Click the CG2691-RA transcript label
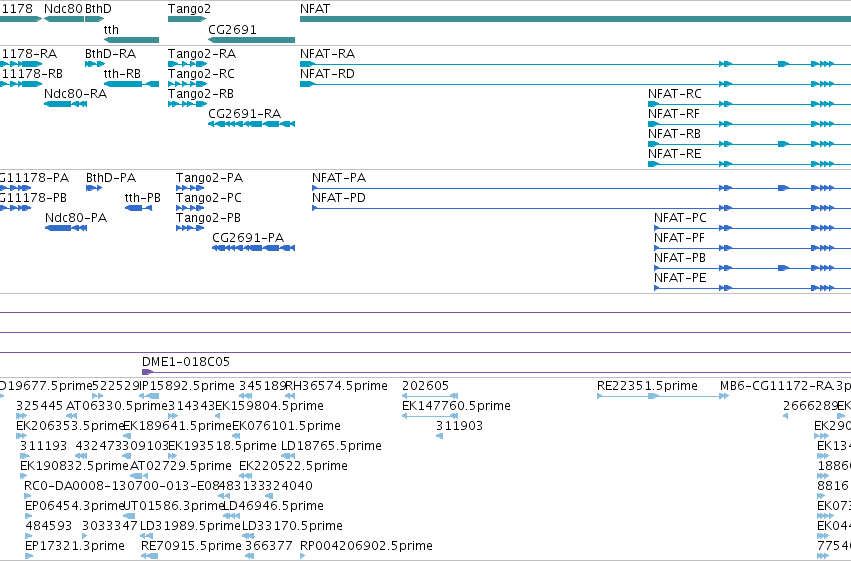Screen dimensions: 851x561 (x=245, y=114)
